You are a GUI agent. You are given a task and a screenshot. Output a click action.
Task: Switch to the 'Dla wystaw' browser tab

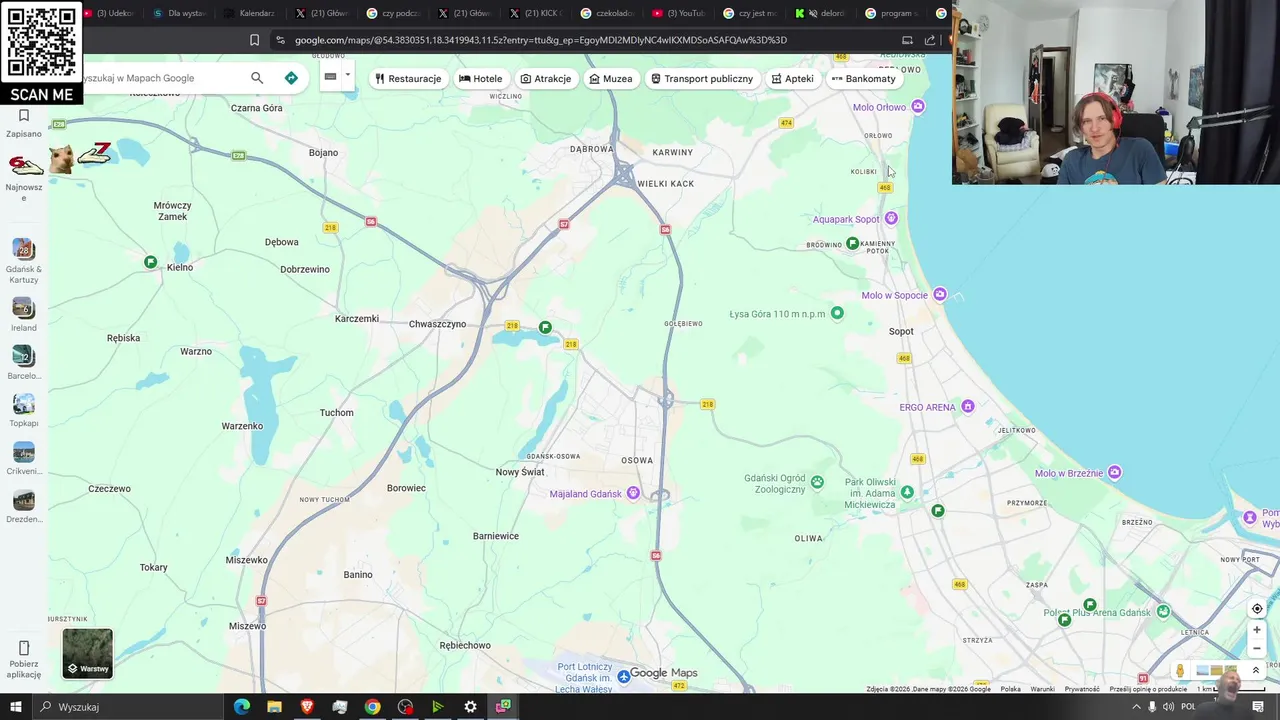coord(178,13)
